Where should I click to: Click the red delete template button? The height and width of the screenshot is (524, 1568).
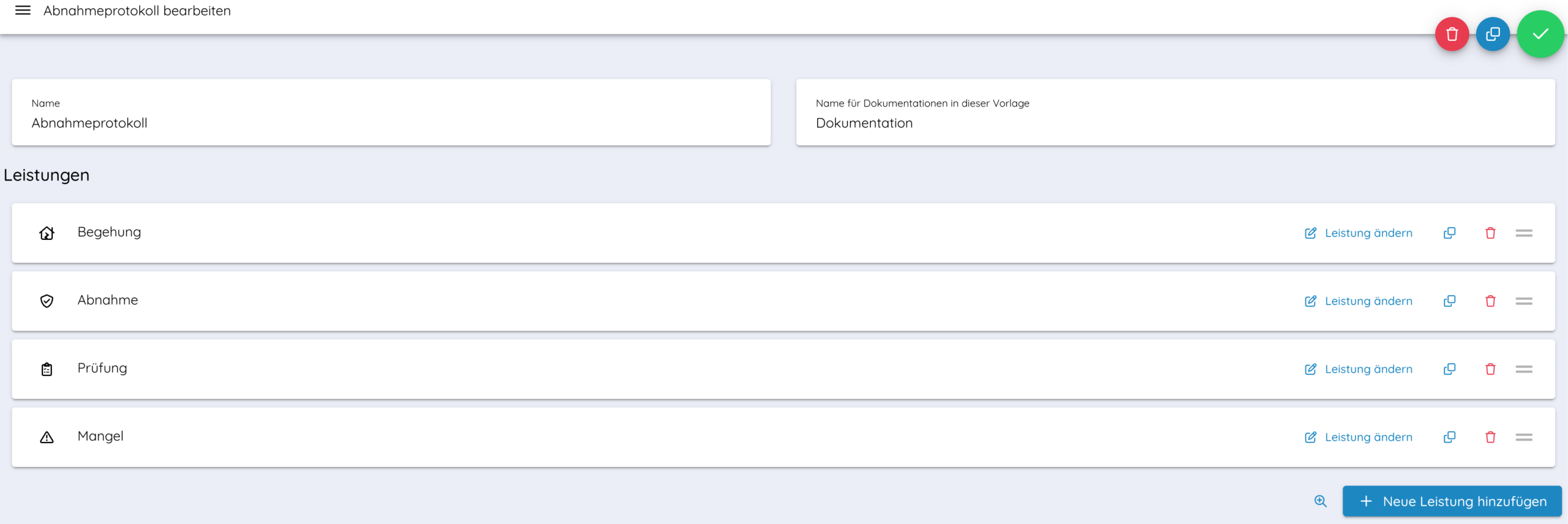tap(1452, 34)
